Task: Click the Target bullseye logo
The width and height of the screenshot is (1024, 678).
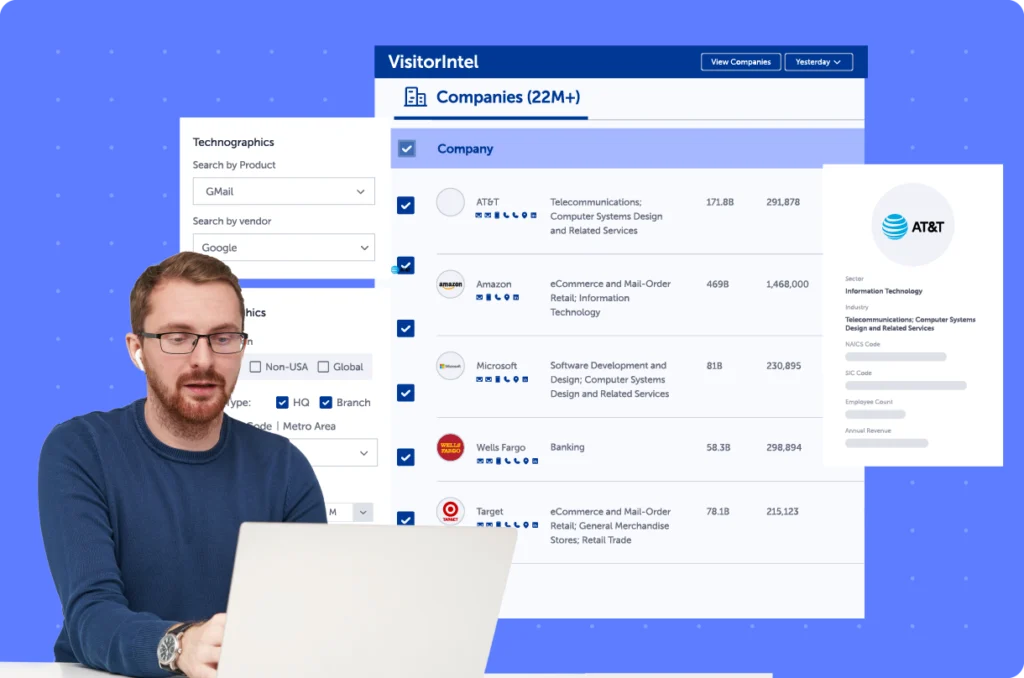Action: 450,511
